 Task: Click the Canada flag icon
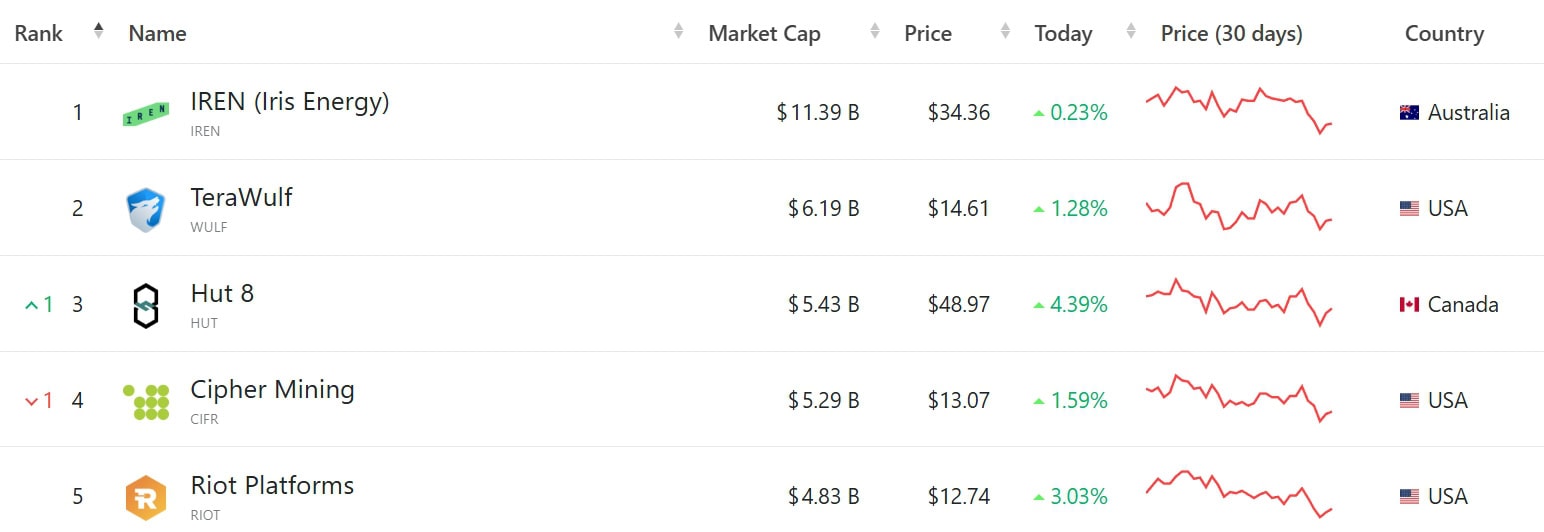tap(1409, 305)
